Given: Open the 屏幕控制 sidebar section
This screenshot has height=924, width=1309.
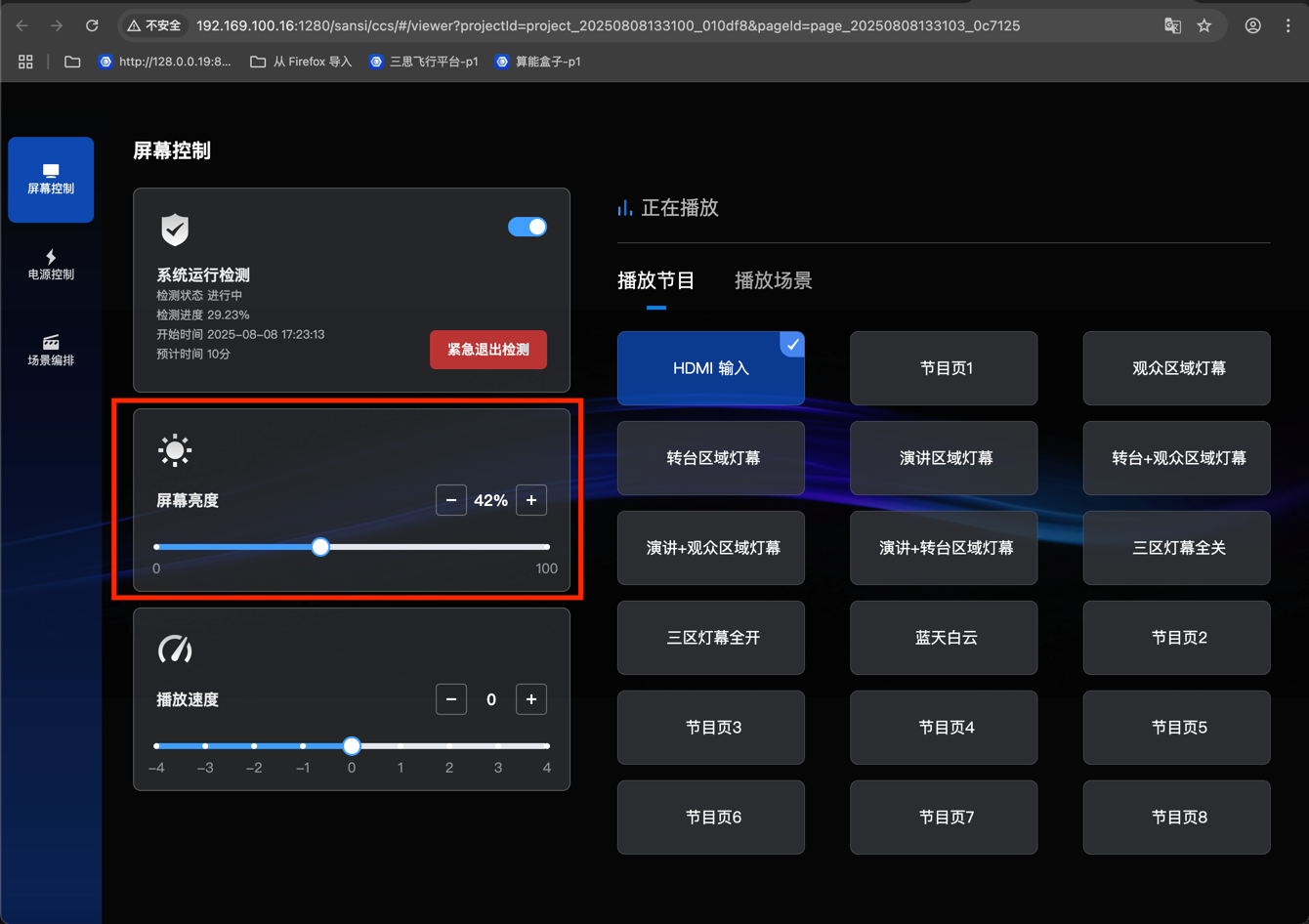Looking at the screenshot, I should click(x=51, y=180).
